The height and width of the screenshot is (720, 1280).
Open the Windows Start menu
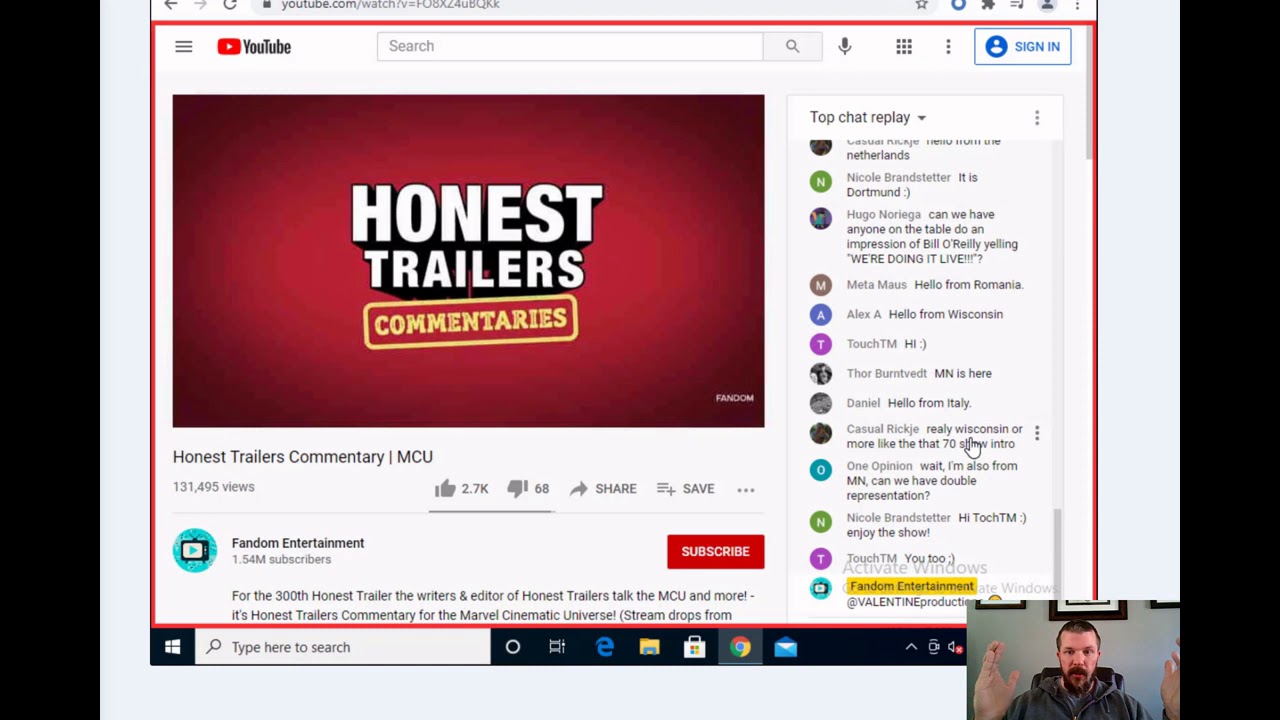tap(172, 647)
